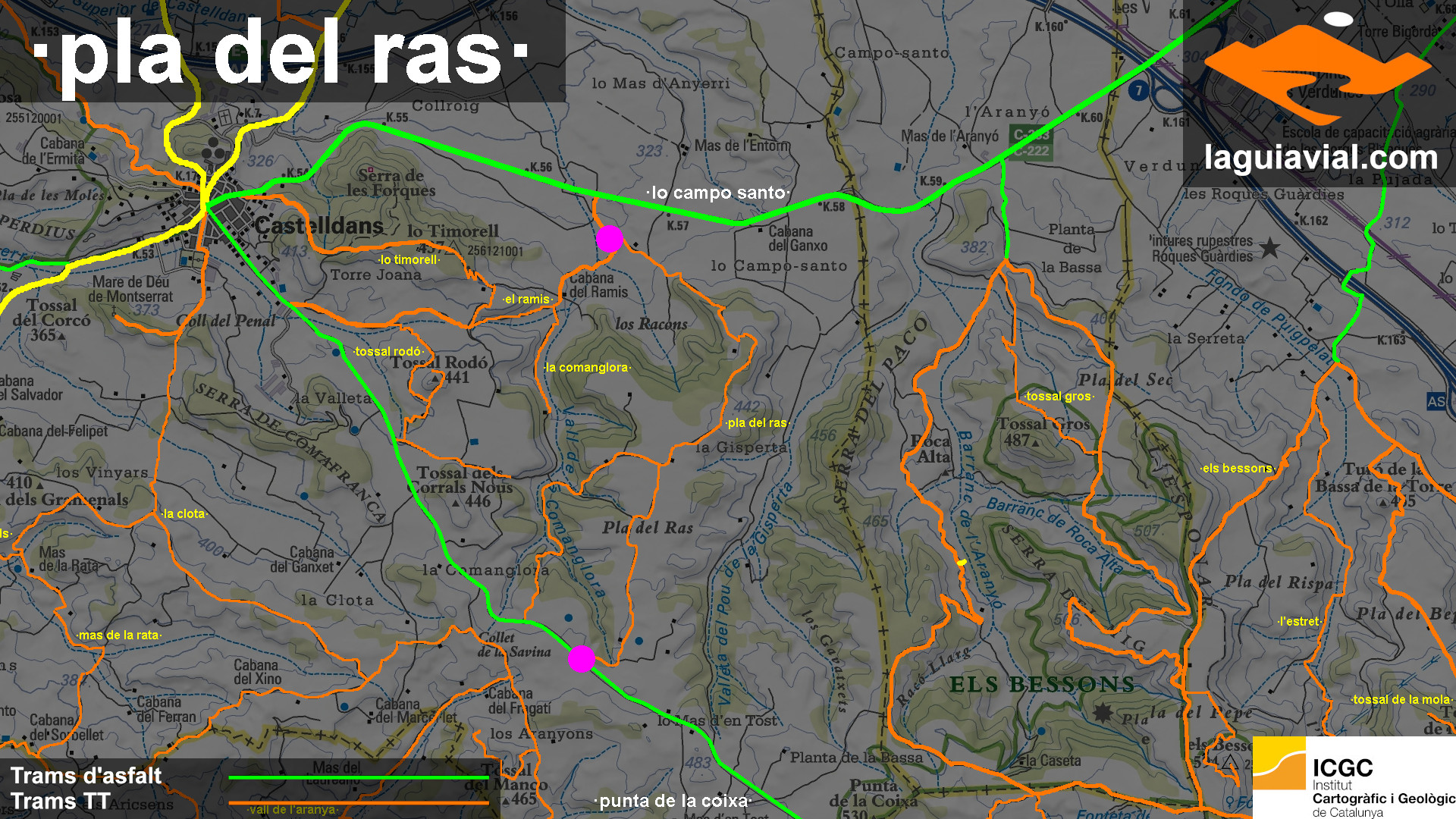Click the blue number 7 junction sign

pos(1137,91)
